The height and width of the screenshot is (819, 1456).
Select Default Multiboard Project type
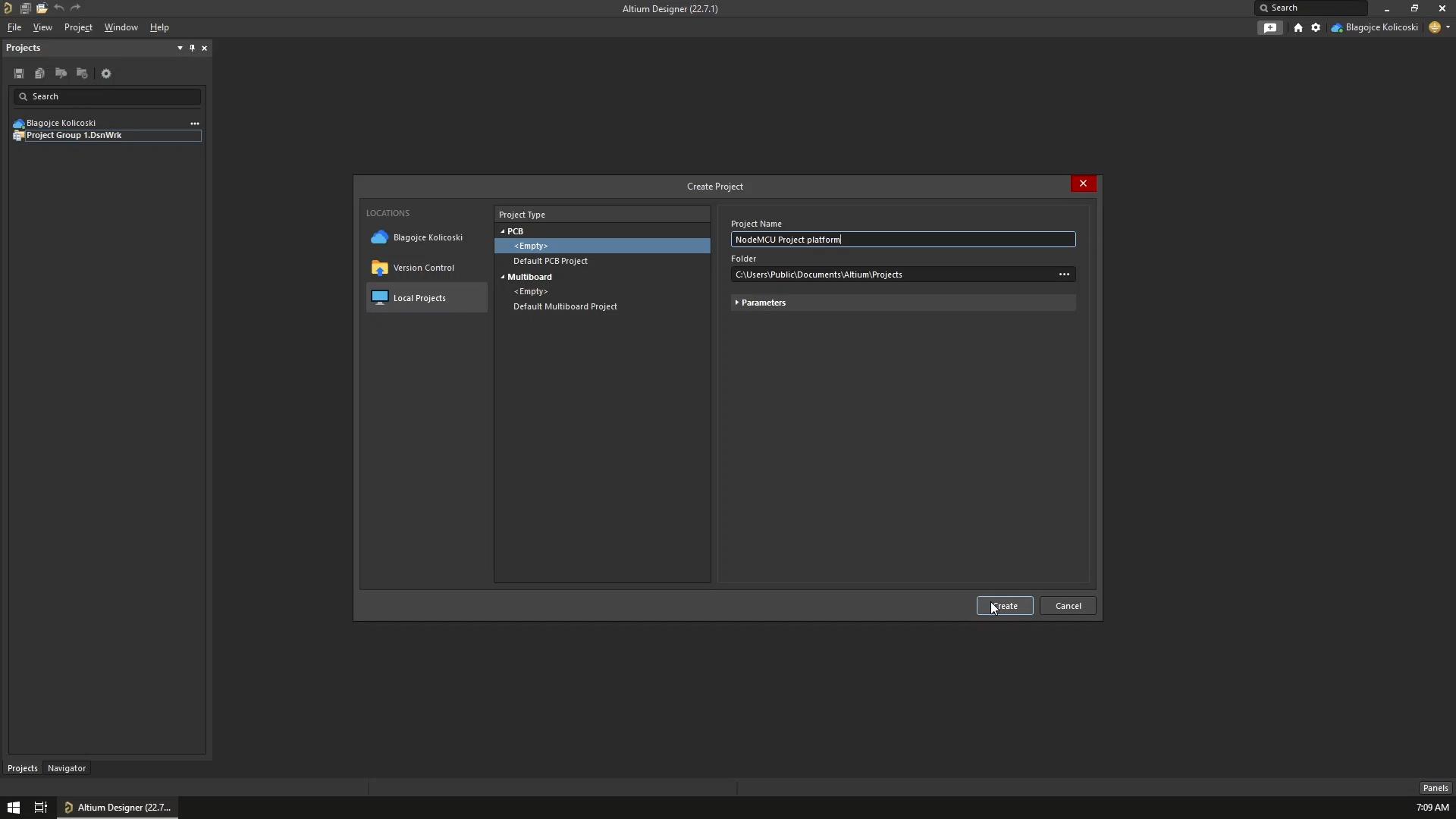(x=565, y=306)
